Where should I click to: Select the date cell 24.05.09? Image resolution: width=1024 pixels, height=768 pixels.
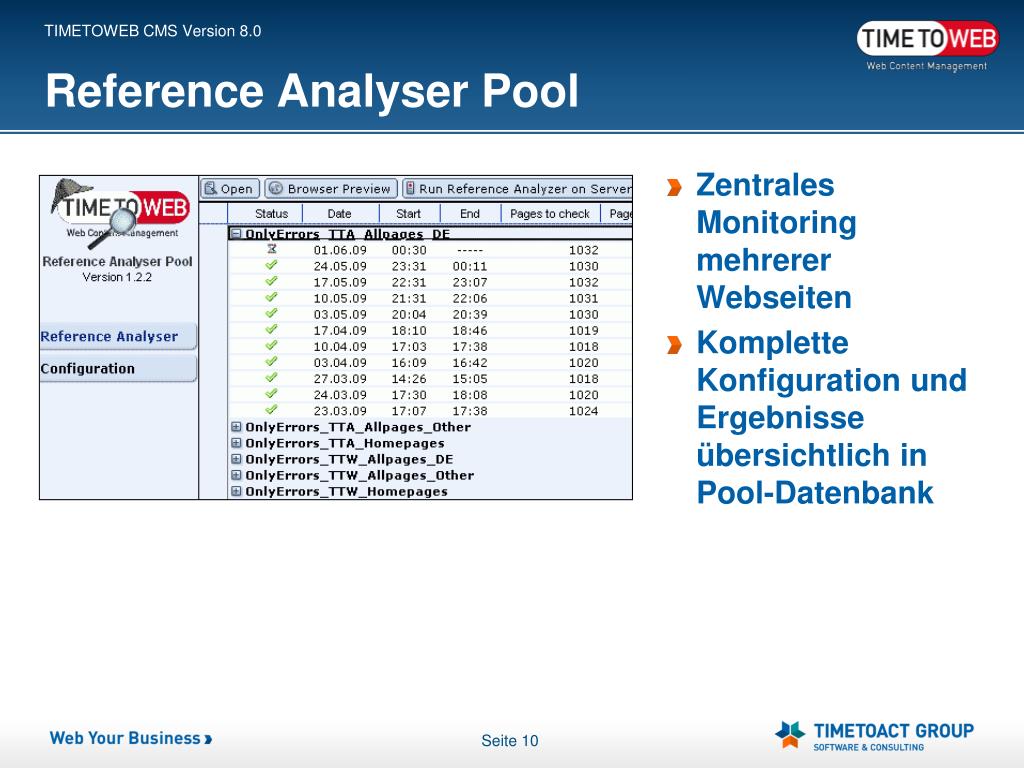tap(340, 266)
